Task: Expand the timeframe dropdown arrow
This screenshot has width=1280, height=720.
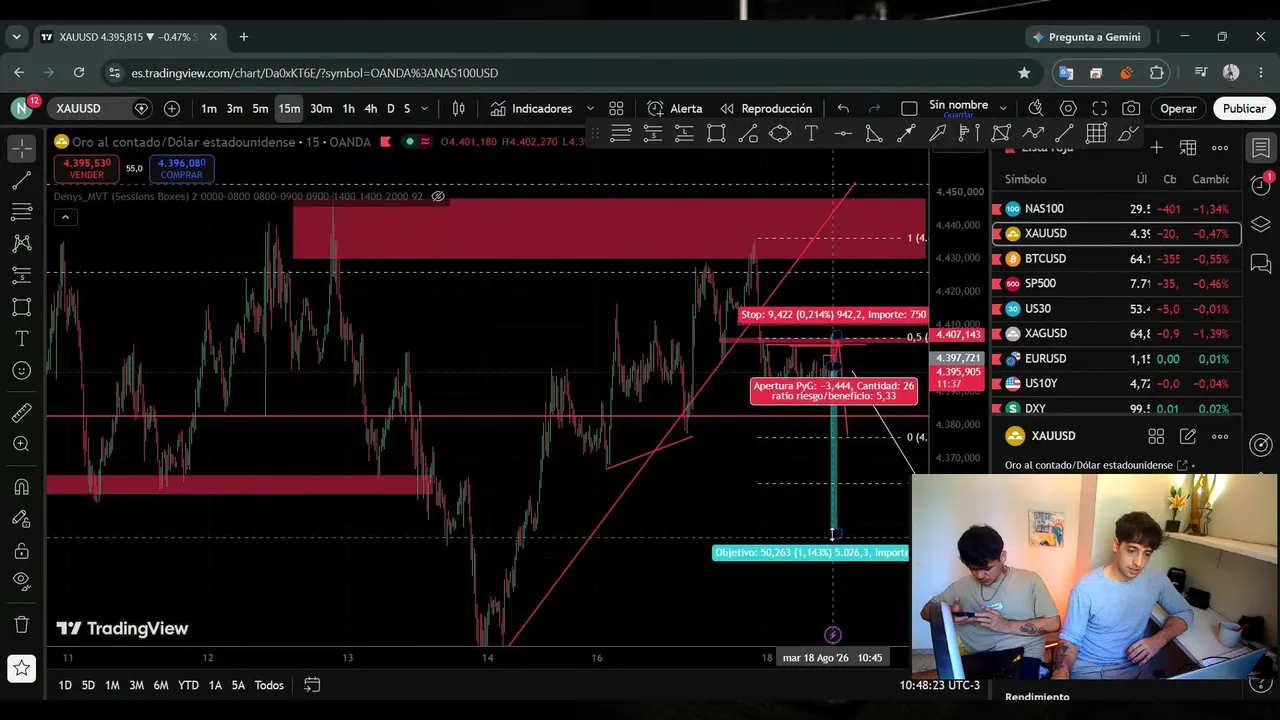Action: pyautogui.click(x=425, y=108)
